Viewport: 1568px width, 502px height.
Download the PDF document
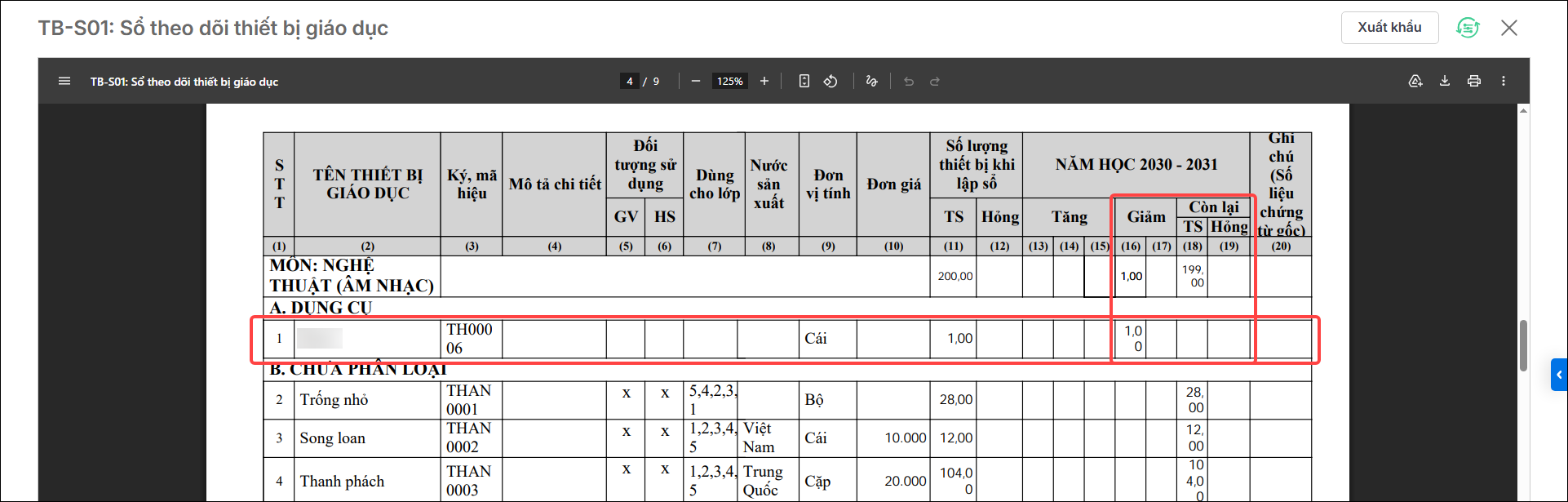click(x=1445, y=81)
